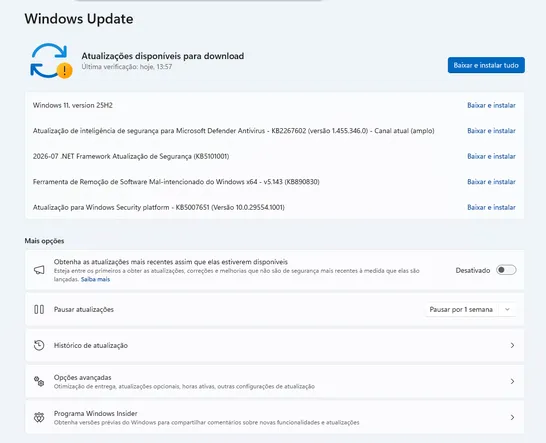Toggle the latest updates switch labeled Desativado
Screen dimensions: 546x443
pyautogui.click(x=506, y=270)
